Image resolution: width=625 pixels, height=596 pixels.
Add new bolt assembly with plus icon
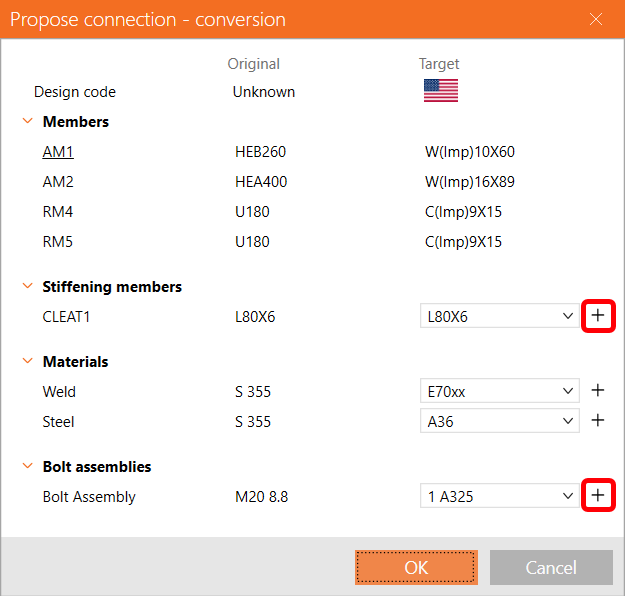(598, 495)
